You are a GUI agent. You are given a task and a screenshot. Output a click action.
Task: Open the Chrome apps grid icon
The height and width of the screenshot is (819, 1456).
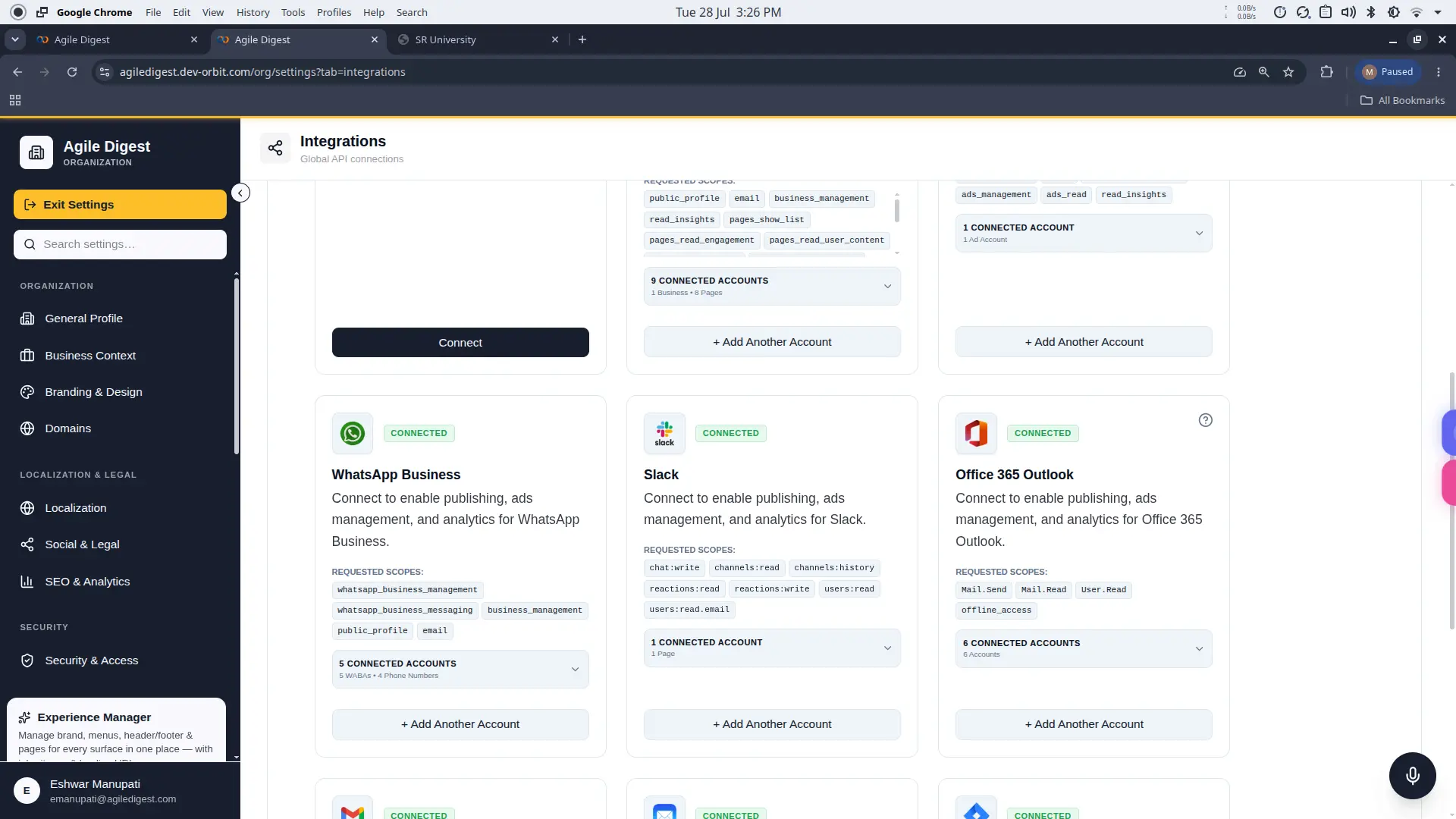coord(15,100)
